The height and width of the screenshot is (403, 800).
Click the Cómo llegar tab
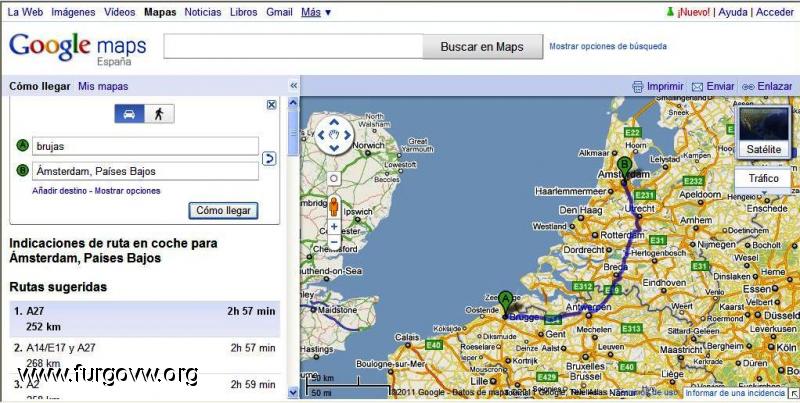pos(40,86)
